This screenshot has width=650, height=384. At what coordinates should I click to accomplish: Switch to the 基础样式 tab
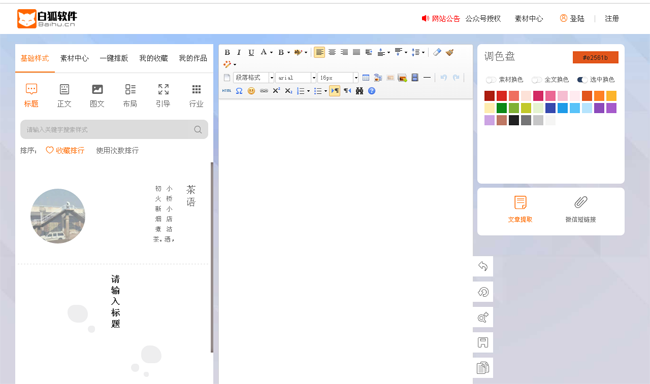[35, 58]
